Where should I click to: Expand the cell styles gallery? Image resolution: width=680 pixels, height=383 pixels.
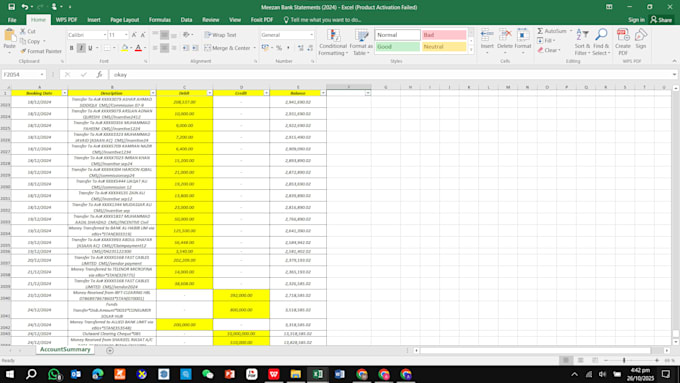471,49
